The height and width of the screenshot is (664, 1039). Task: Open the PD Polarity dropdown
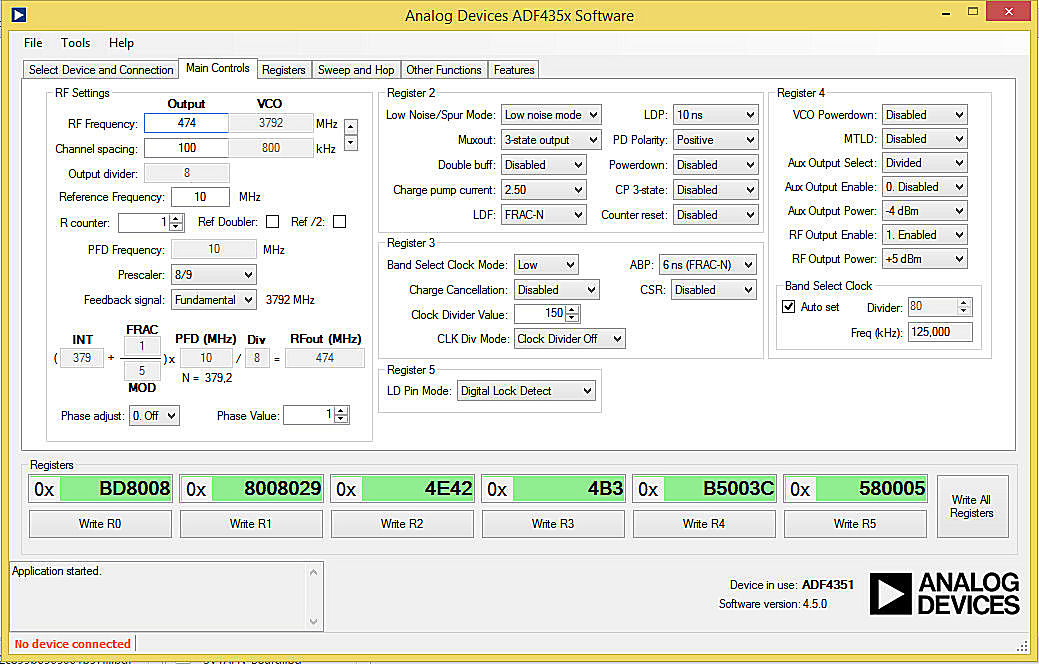tap(716, 140)
